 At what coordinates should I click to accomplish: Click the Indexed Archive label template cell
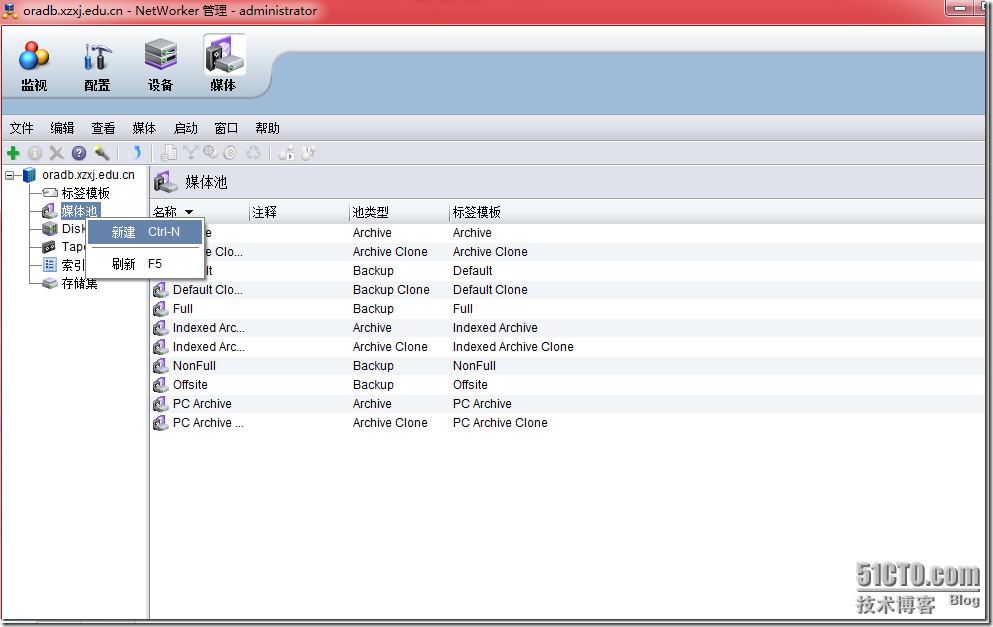(x=495, y=328)
